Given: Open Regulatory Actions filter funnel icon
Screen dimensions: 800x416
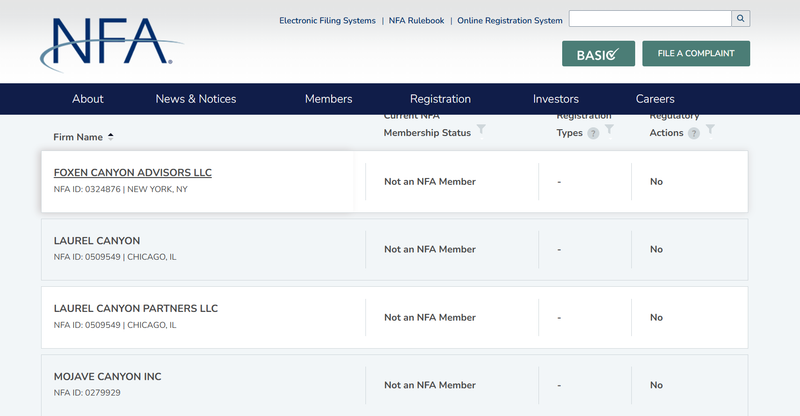Looking at the screenshot, I should (710, 130).
